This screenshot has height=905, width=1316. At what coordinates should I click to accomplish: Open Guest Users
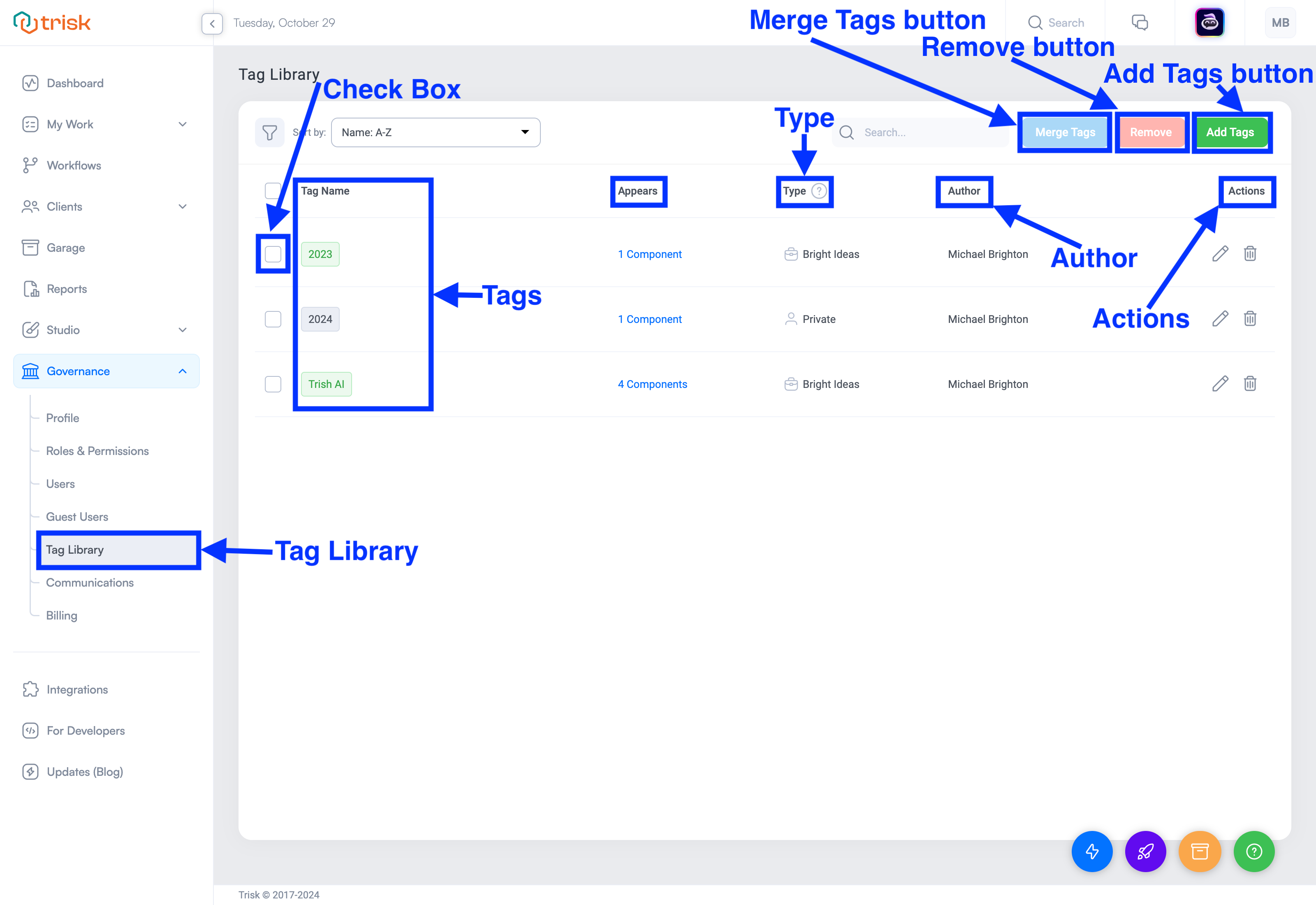77,517
